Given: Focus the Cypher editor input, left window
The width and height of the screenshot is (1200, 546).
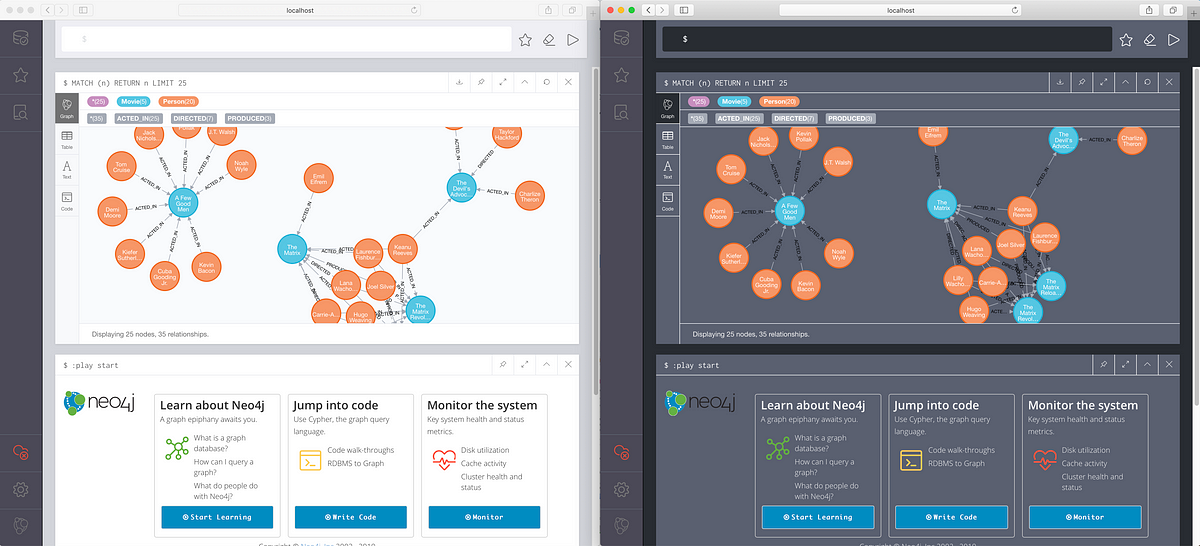Looking at the screenshot, I should click(287, 39).
